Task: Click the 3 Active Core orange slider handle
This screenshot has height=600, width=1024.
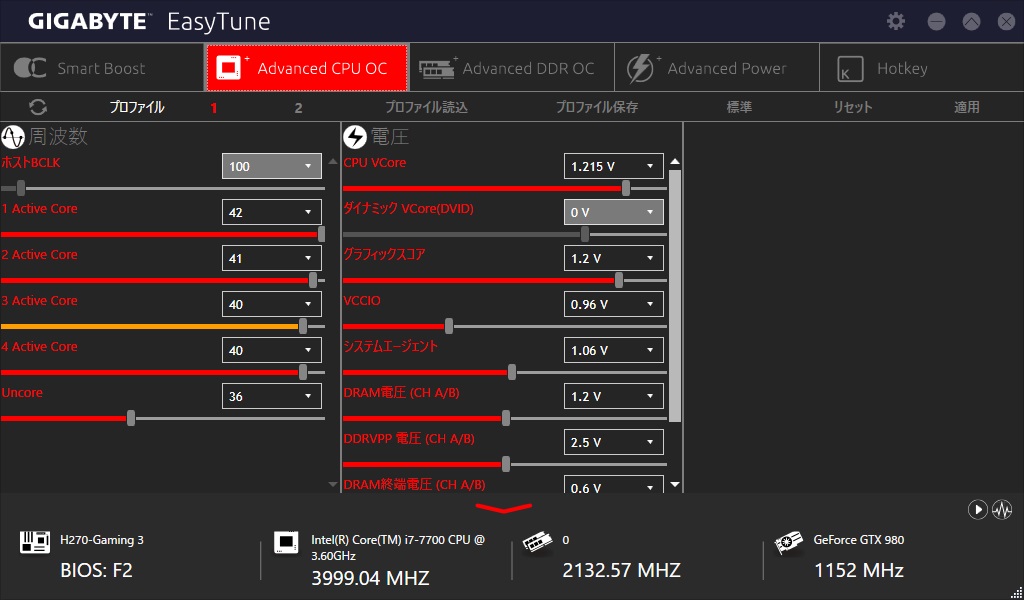Action: tap(303, 326)
